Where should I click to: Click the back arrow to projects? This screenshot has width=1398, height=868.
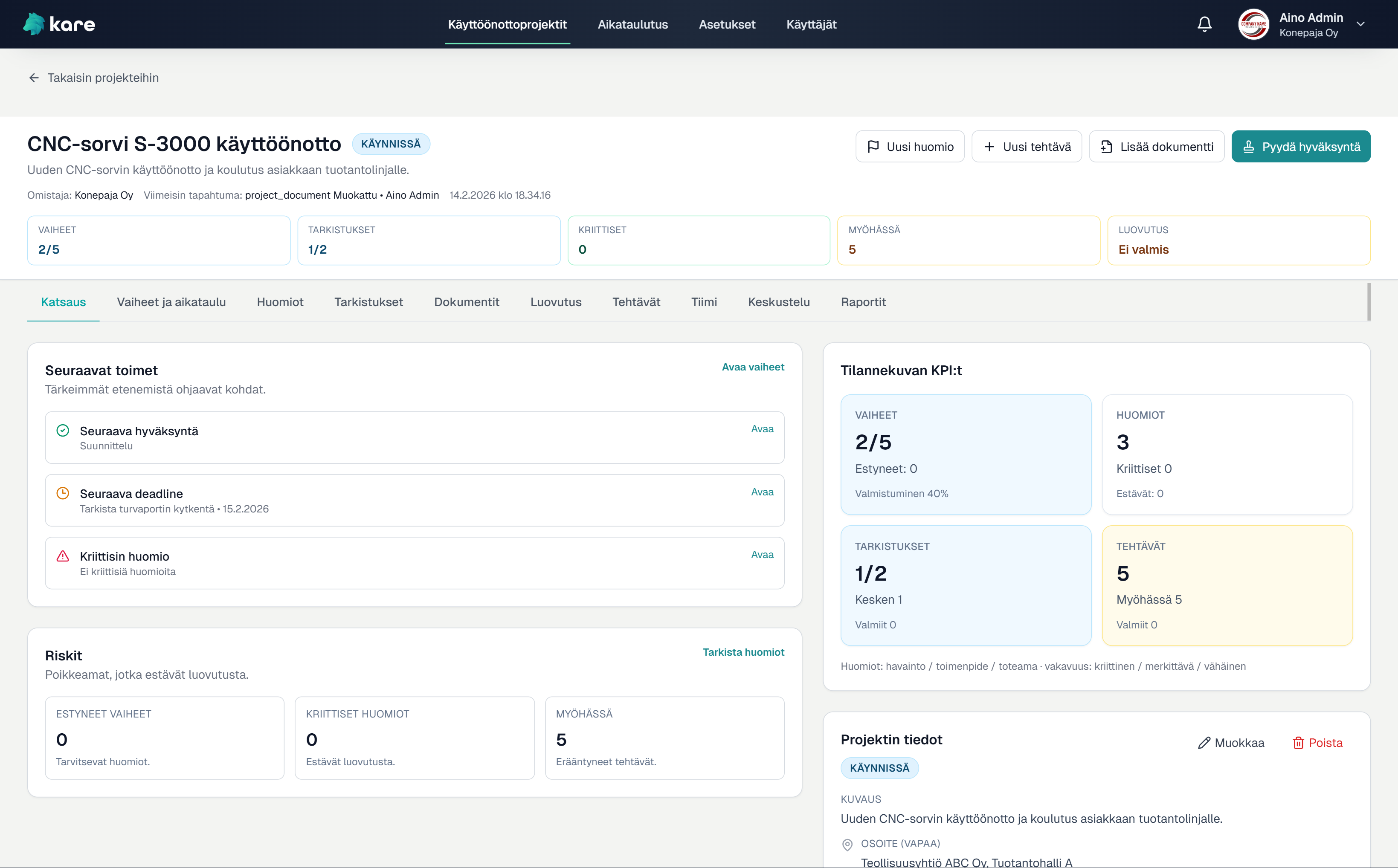34,78
